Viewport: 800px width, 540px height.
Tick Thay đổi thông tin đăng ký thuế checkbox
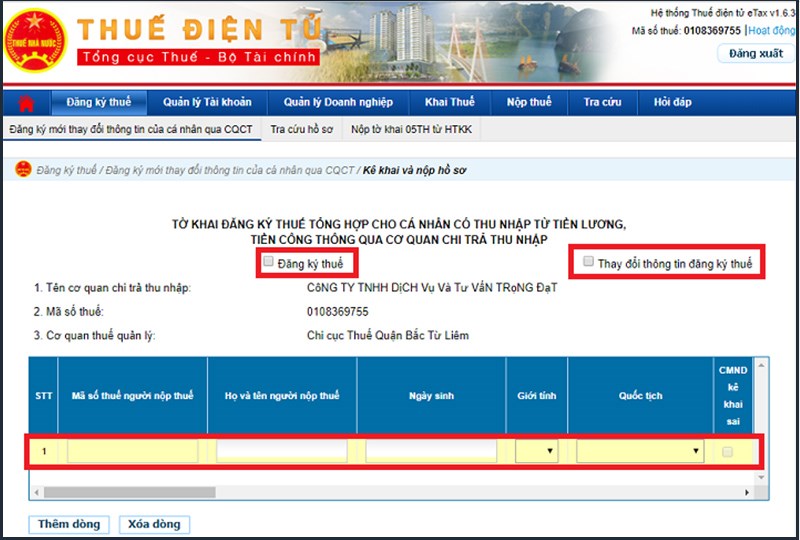point(588,261)
